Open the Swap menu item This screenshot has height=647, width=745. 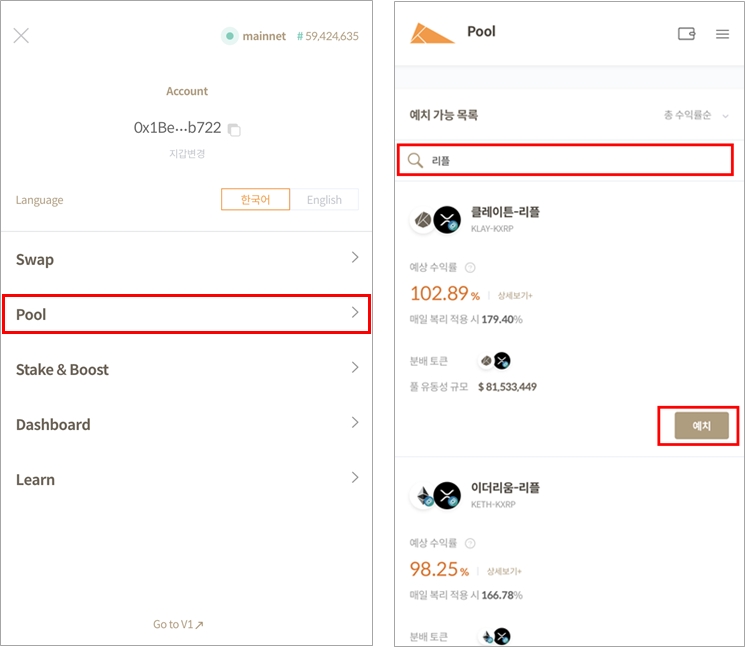[x=187, y=259]
